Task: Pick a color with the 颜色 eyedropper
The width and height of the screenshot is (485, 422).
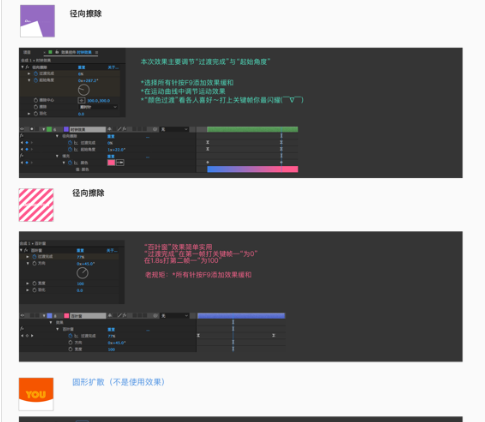Action: tap(120, 163)
